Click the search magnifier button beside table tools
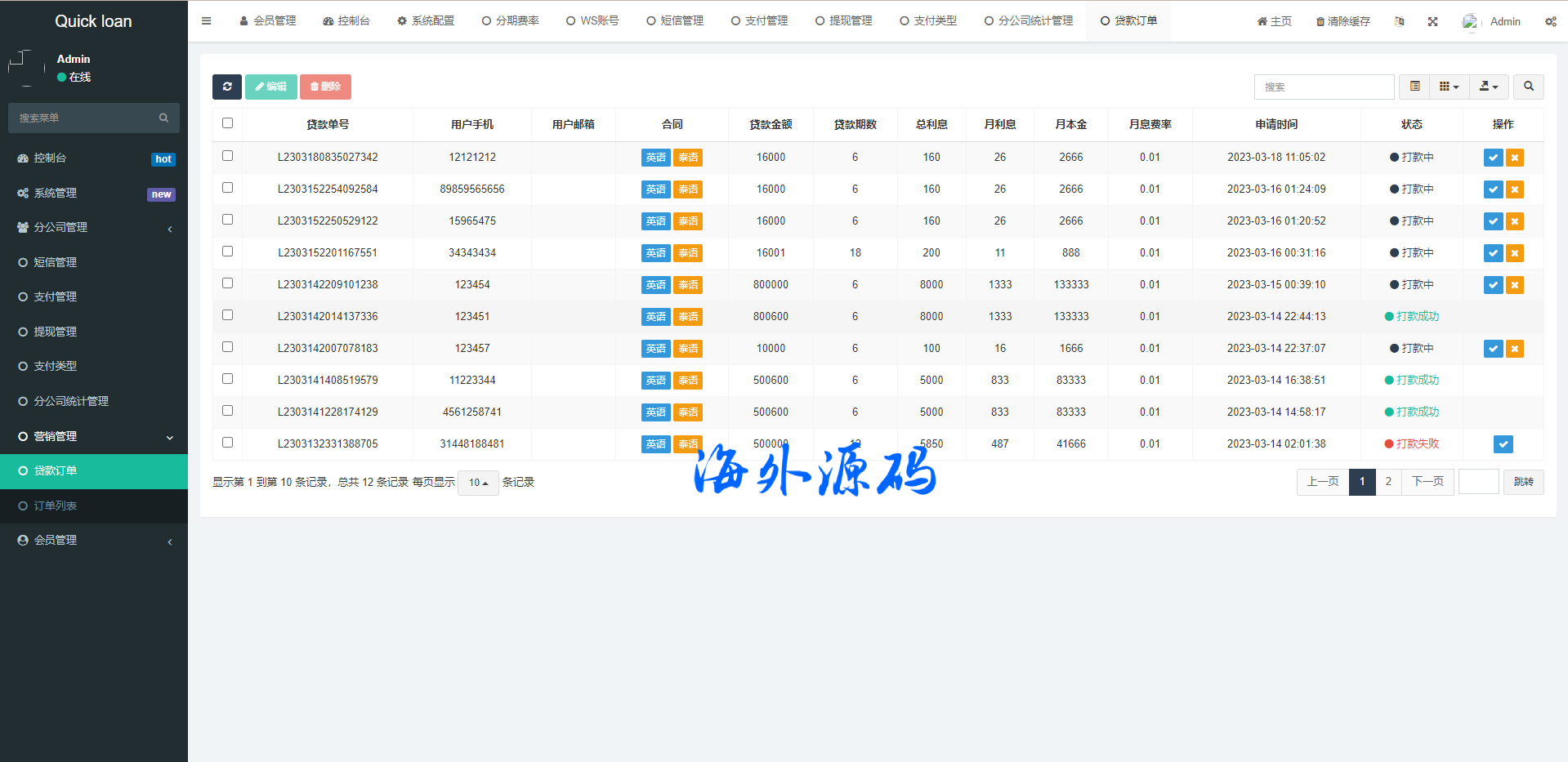 (x=1528, y=87)
